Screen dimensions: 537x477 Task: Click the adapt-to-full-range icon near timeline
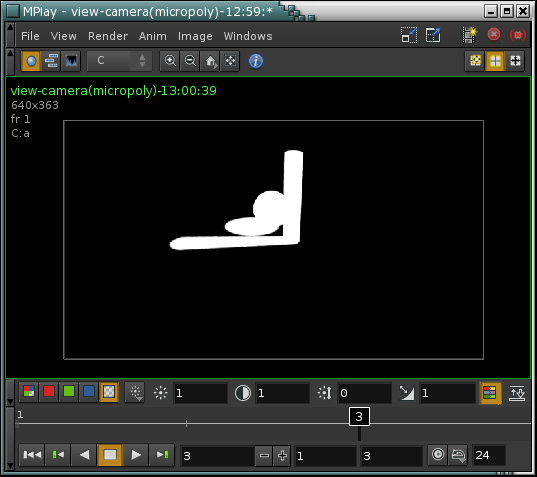[x=517, y=393]
